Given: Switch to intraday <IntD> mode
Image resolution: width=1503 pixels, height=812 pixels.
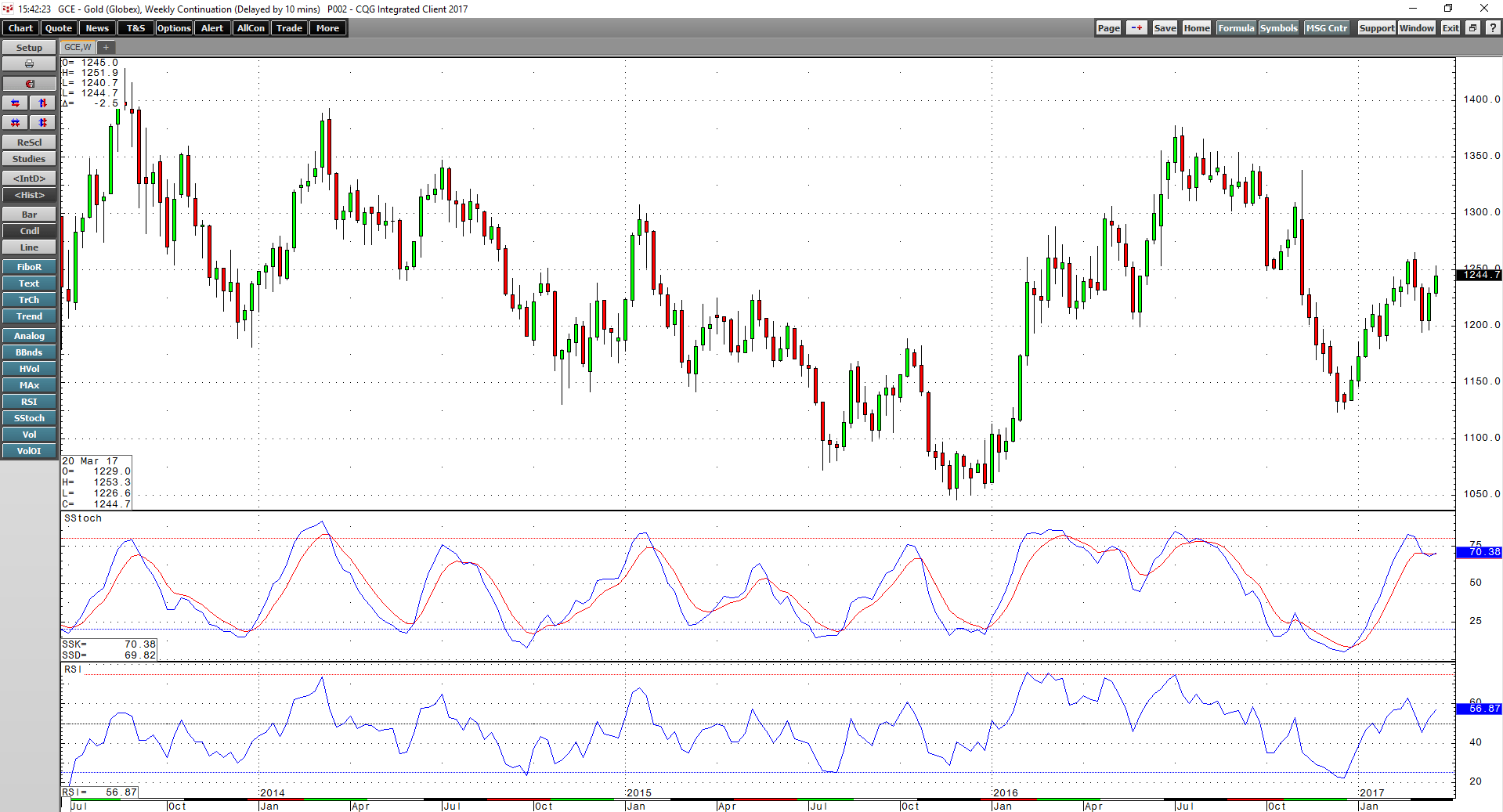Looking at the screenshot, I should click(29, 179).
